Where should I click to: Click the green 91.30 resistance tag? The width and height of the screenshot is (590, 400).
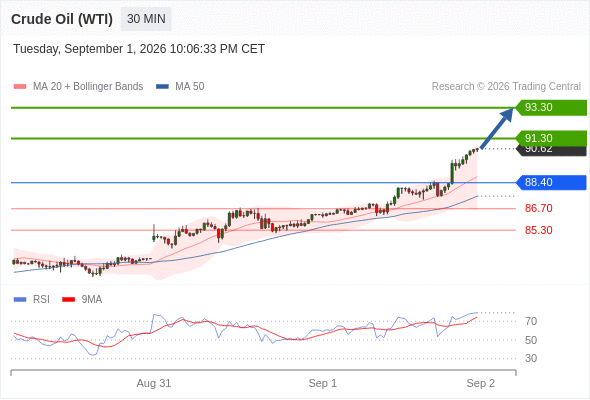pyautogui.click(x=551, y=138)
